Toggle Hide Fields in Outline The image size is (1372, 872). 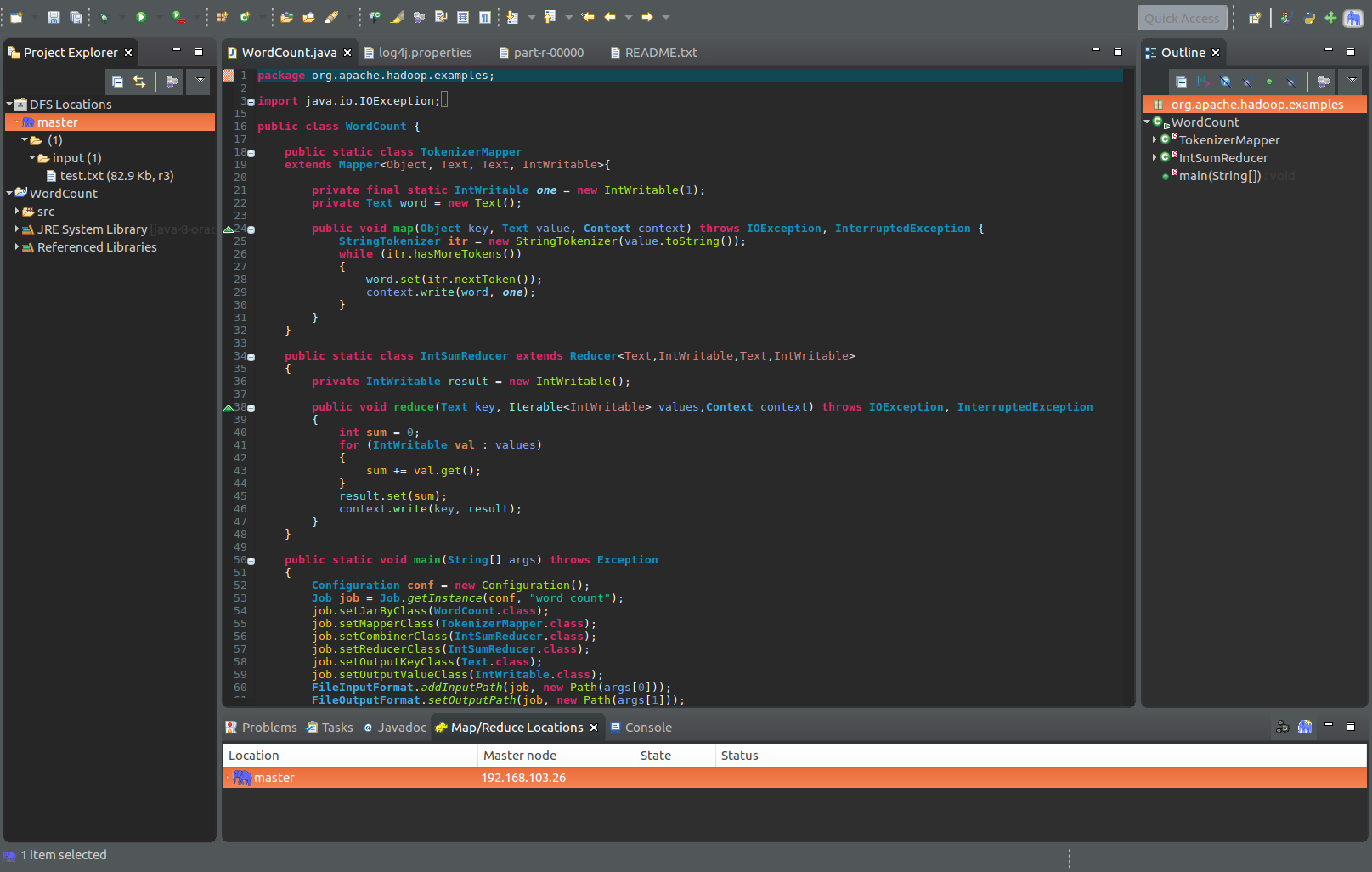pyautogui.click(x=1225, y=82)
